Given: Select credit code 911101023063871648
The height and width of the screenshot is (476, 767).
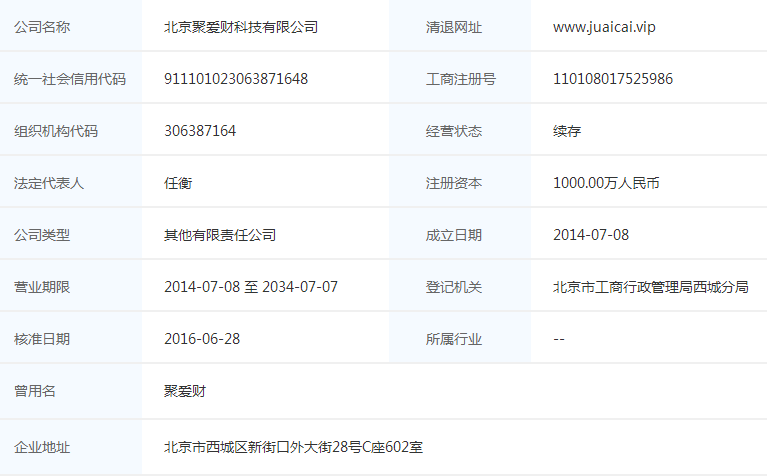Looking at the screenshot, I should (x=236, y=79).
